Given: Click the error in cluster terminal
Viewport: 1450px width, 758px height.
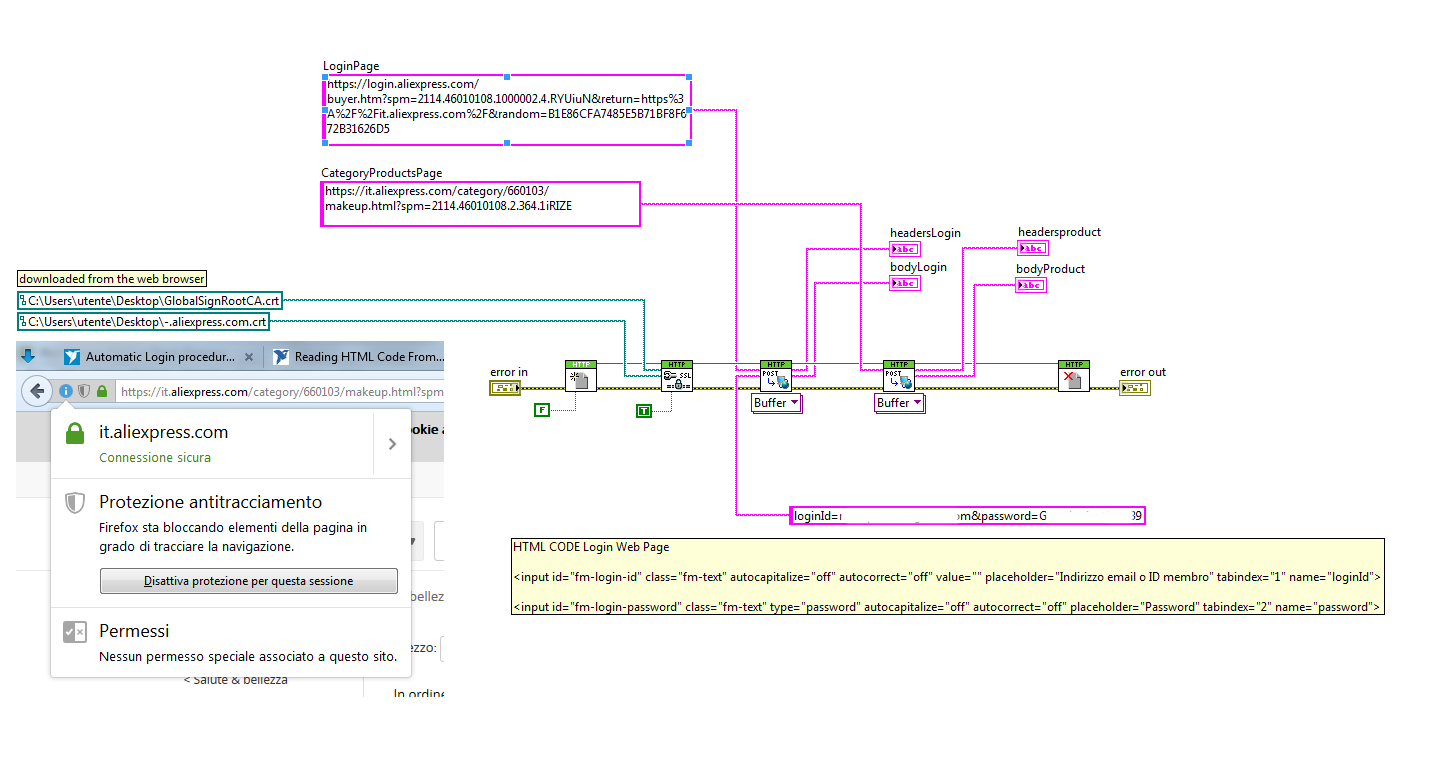Looking at the screenshot, I should 505,387.
